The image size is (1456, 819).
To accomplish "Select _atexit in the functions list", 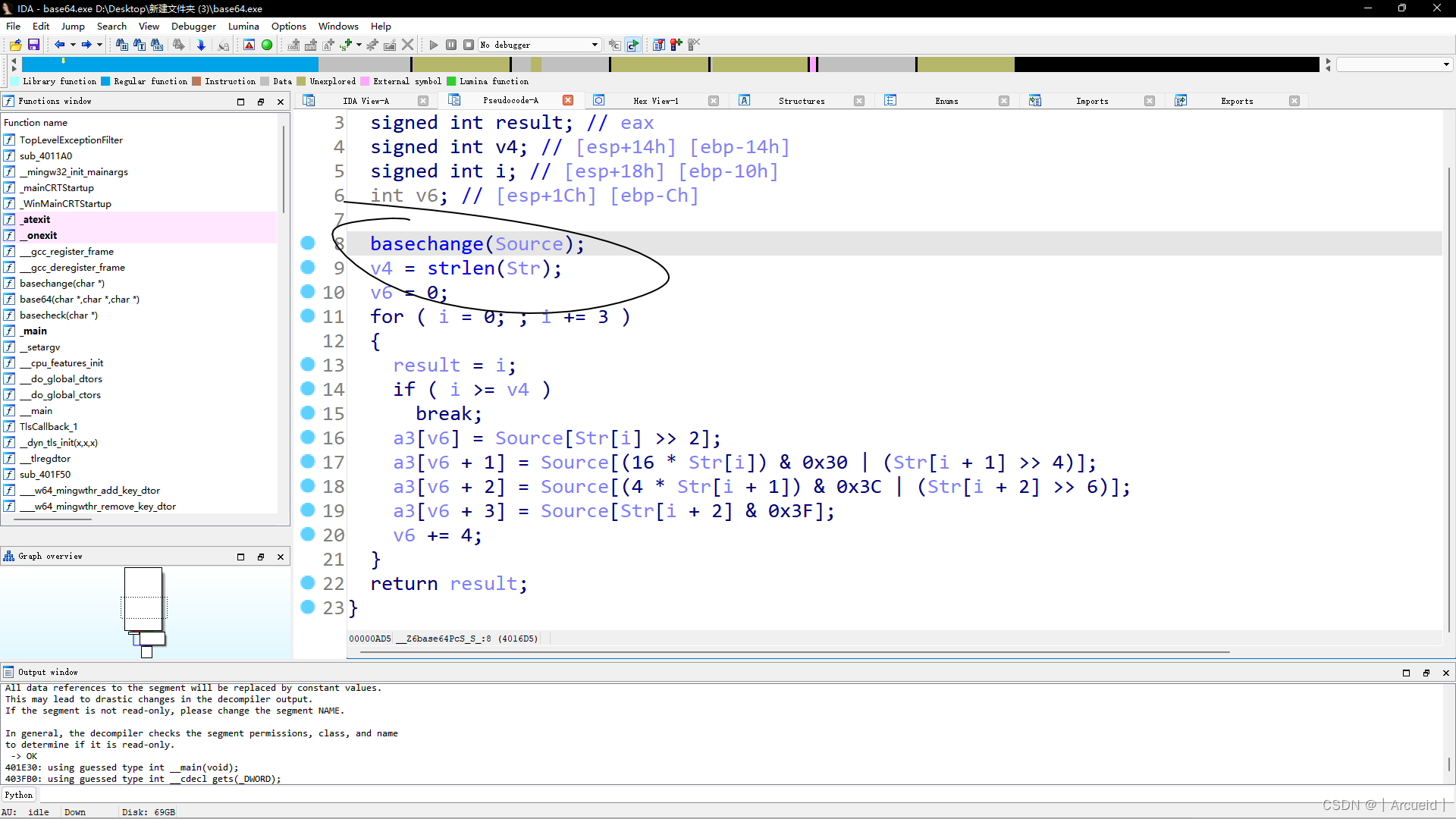I will click(36, 220).
